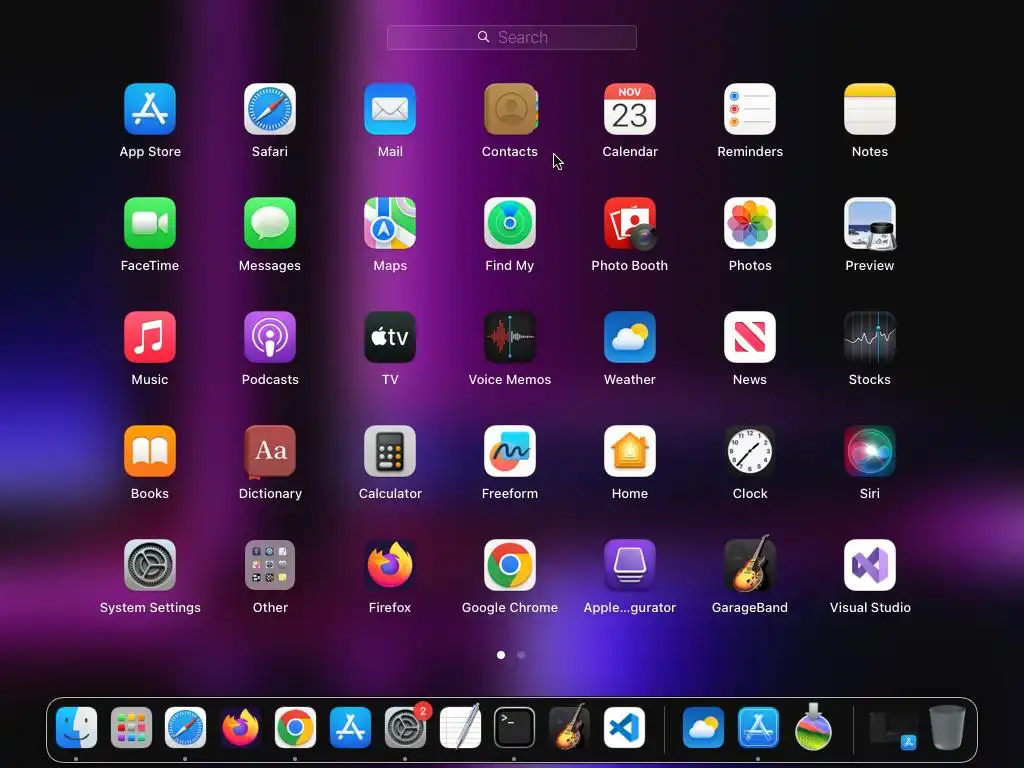Launch the Calculator app
This screenshot has height=768, width=1024.
click(390, 451)
